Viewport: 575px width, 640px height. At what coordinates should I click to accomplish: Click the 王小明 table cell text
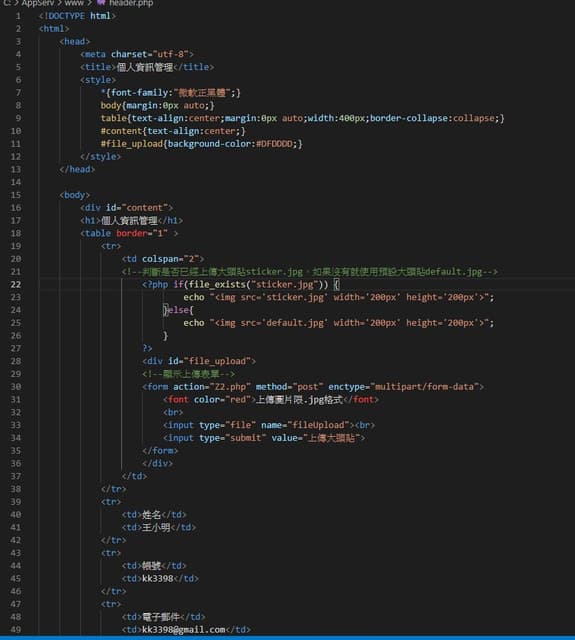(156, 527)
